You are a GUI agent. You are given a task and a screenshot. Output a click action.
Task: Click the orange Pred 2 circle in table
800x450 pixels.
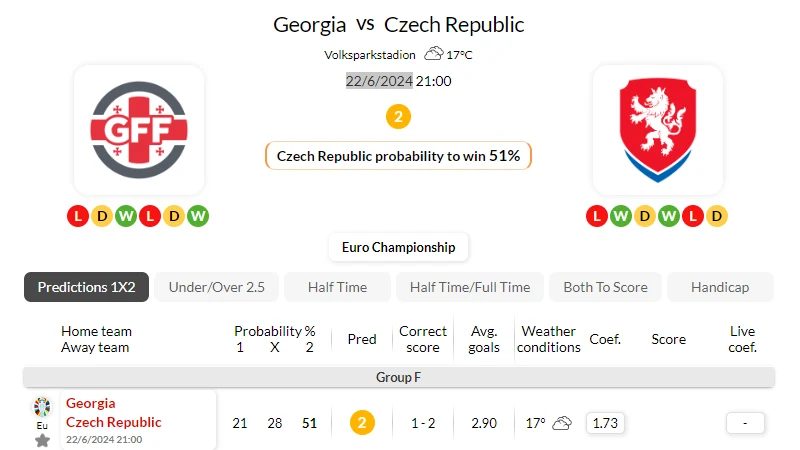tap(362, 423)
